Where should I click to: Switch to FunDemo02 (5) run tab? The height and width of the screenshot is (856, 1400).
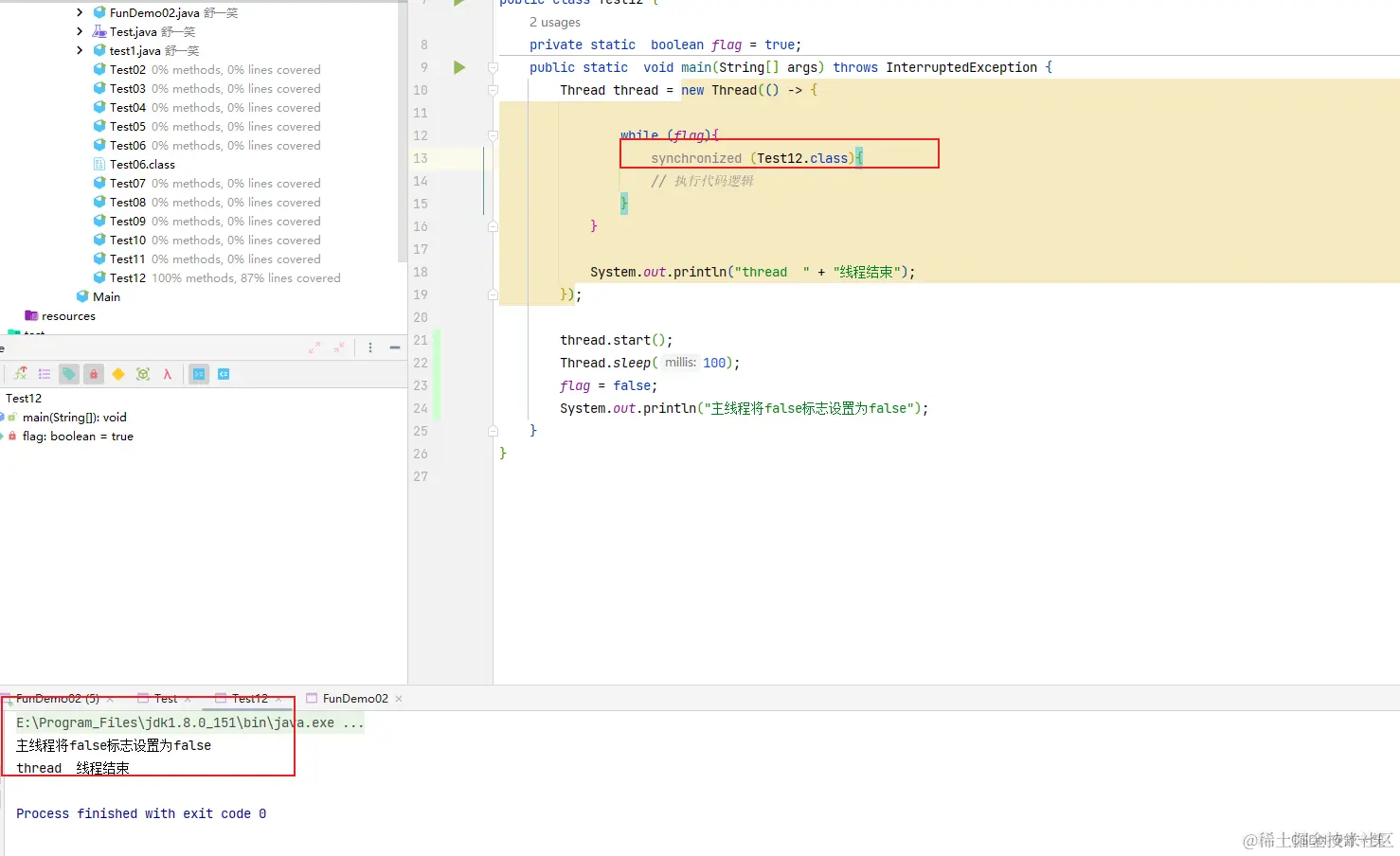point(57,699)
